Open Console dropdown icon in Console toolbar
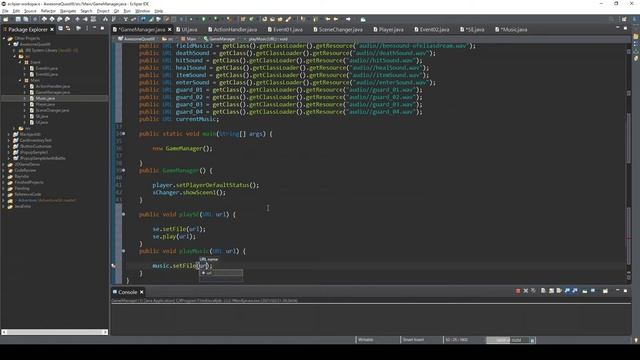Image resolution: width=640 pixels, height=360 pixels. [x=606, y=291]
